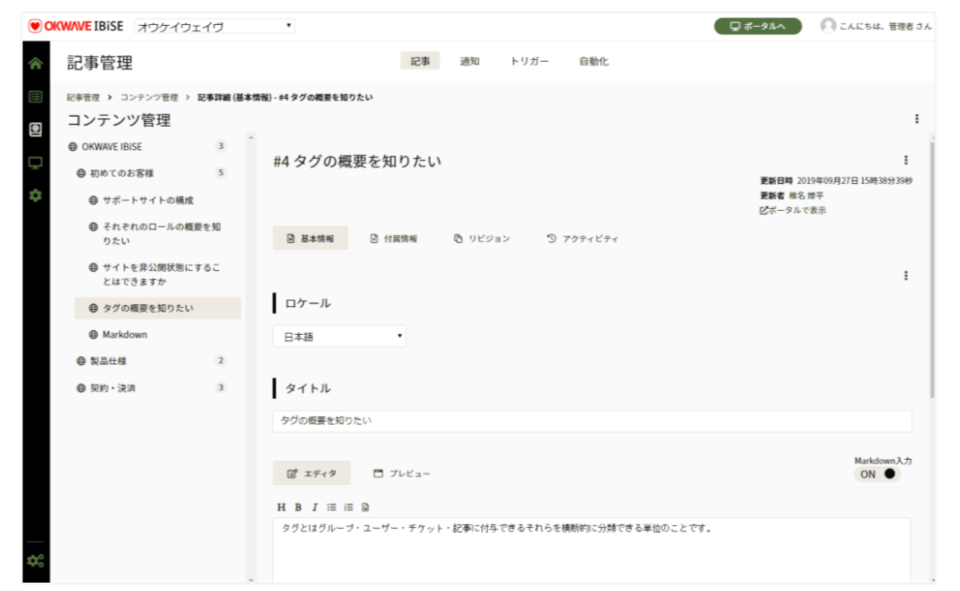Switch to the アクティビティ tab
The image size is (960, 591).
582,239
